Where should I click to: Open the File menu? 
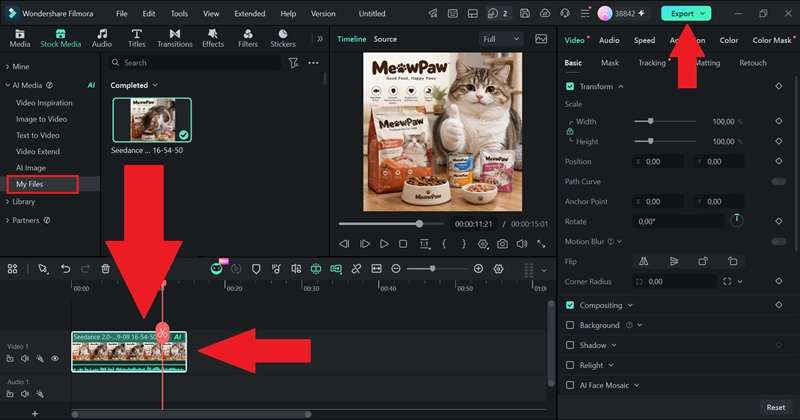pos(121,13)
